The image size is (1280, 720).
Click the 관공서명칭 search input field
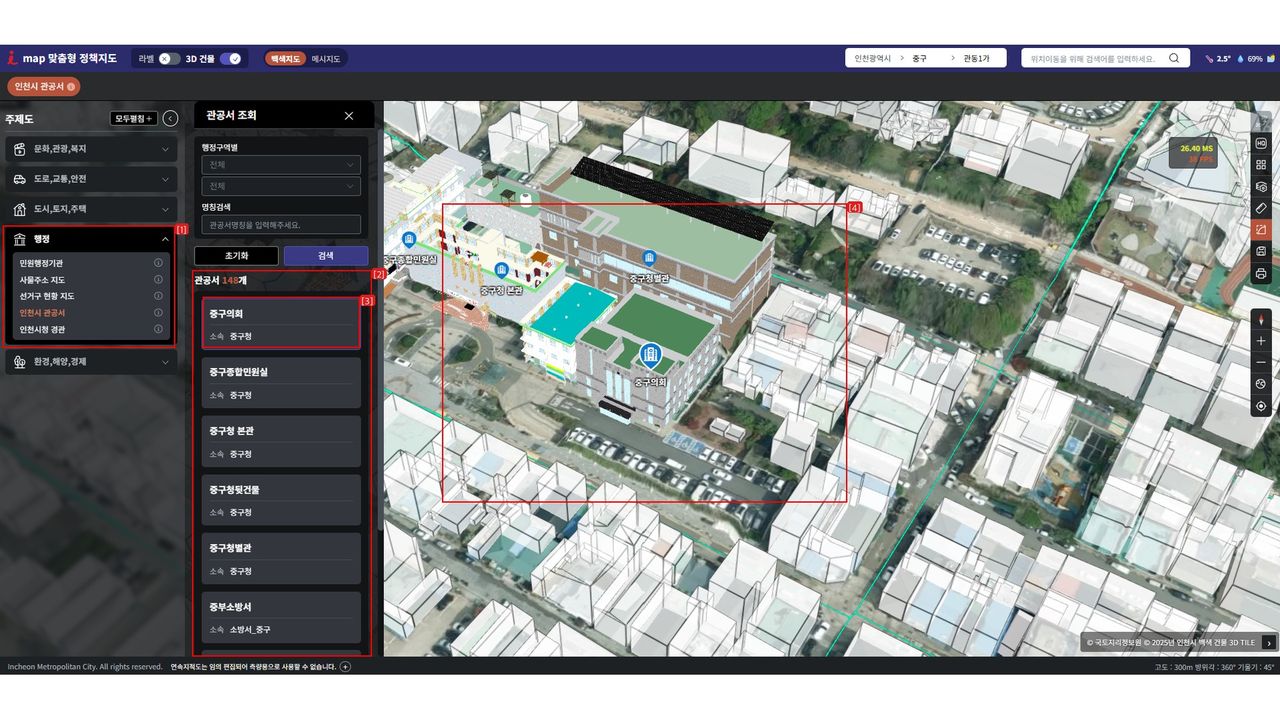coord(280,225)
